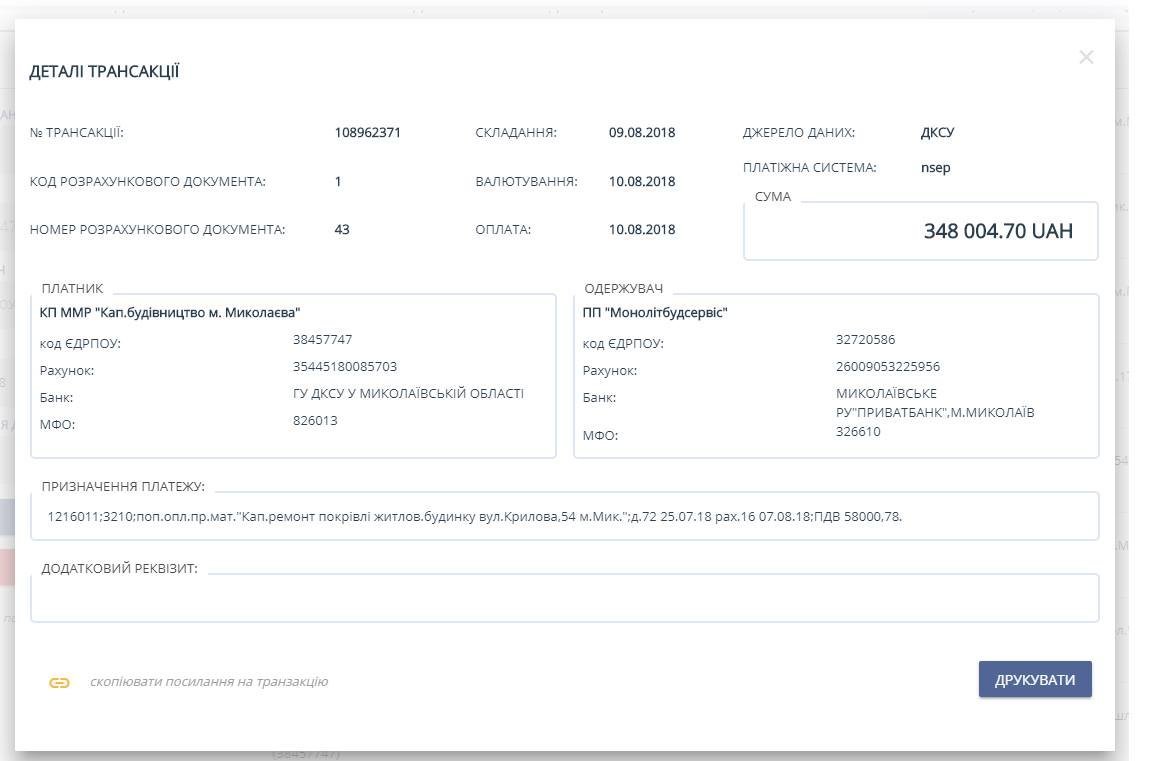Screen dimensions: 1152x761
Task: Select payer МФО value 826013
Action: (315, 420)
